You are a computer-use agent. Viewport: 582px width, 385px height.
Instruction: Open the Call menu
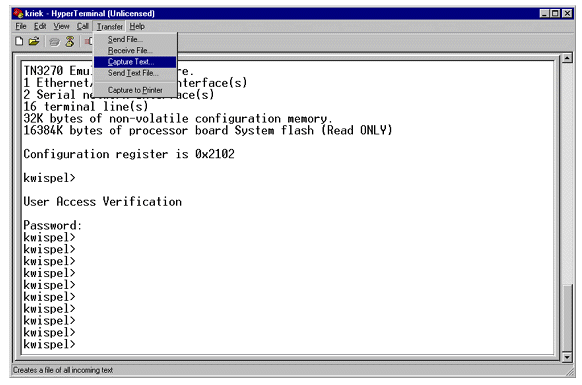coord(82,26)
